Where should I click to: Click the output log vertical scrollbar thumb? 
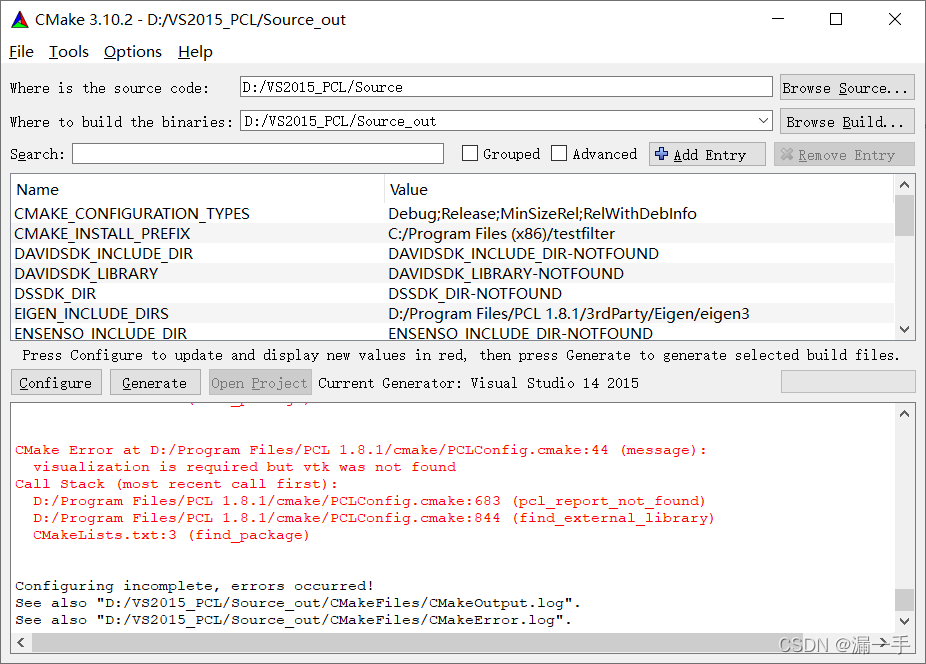click(x=904, y=599)
